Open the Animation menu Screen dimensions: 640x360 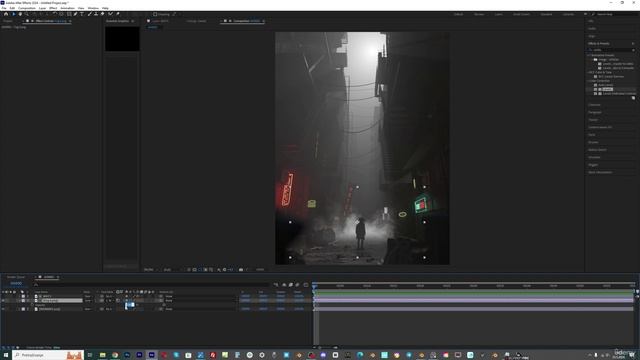67,8
